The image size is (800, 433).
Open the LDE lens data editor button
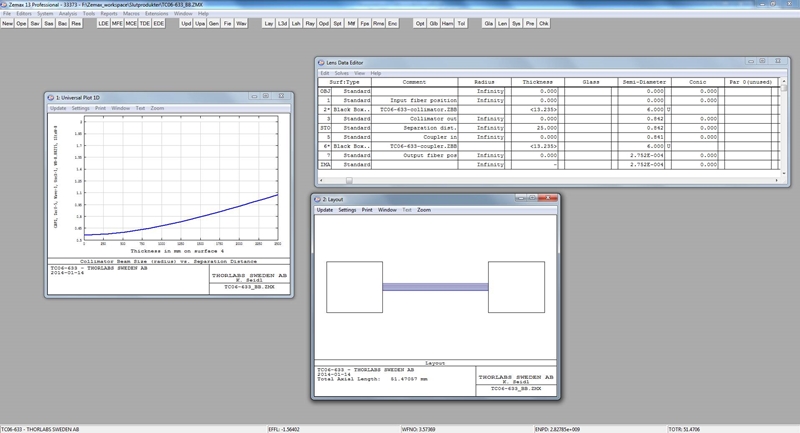[x=104, y=23]
